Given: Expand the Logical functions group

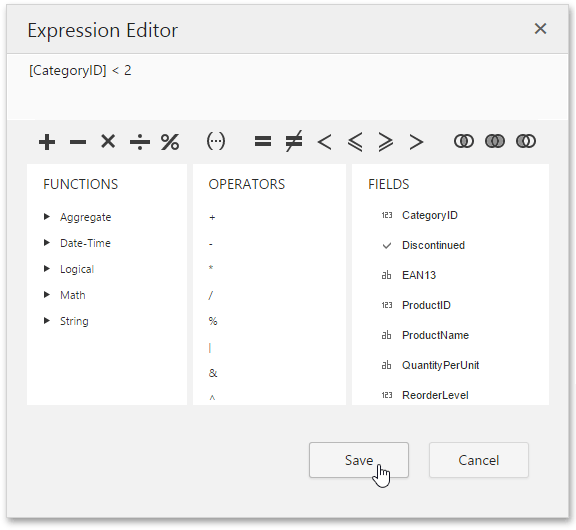Looking at the screenshot, I should (x=47, y=268).
